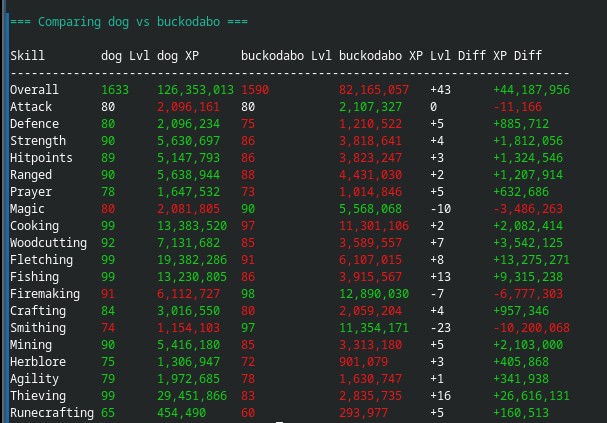Click dog Fletching XP 19,382,286

192,260
